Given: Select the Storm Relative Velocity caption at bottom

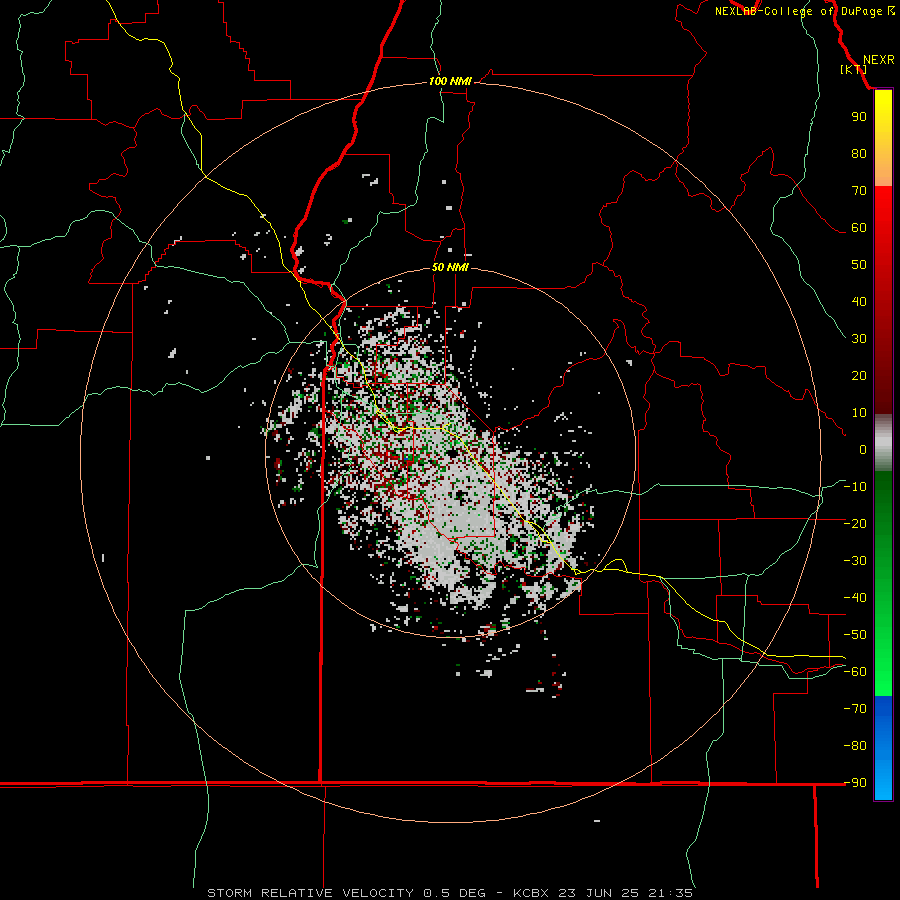Looking at the screenshot, I should point(450,893).
